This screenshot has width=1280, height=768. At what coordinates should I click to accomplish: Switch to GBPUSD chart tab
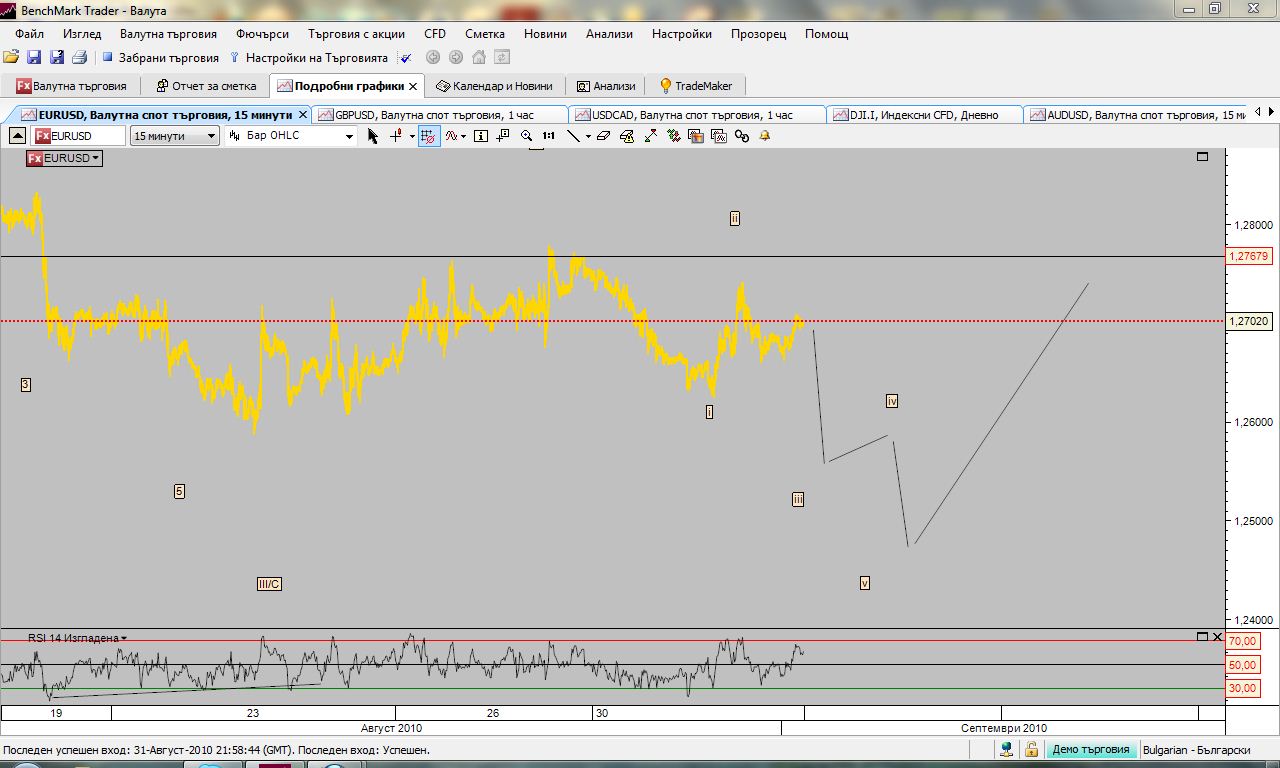pos(439,115)
